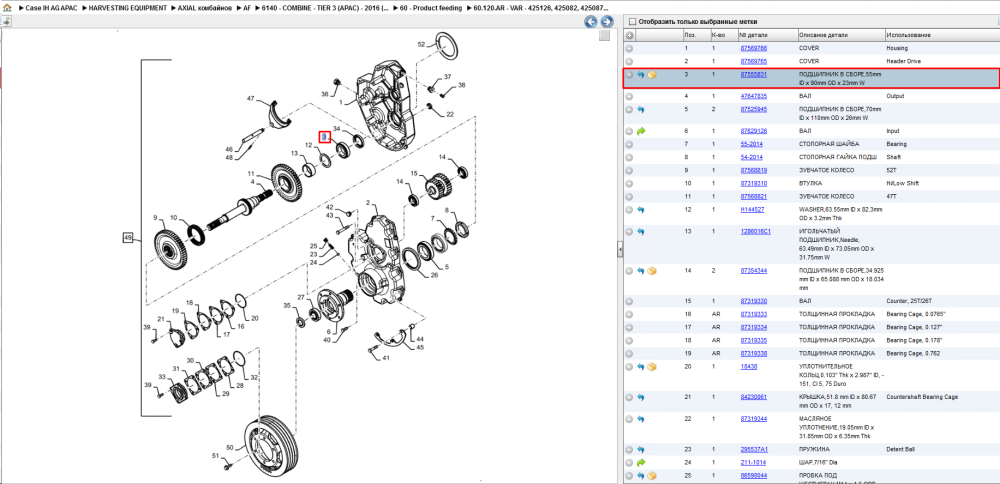
Task: Add position 3 bearing using plus icon
Action: point(629,75)
